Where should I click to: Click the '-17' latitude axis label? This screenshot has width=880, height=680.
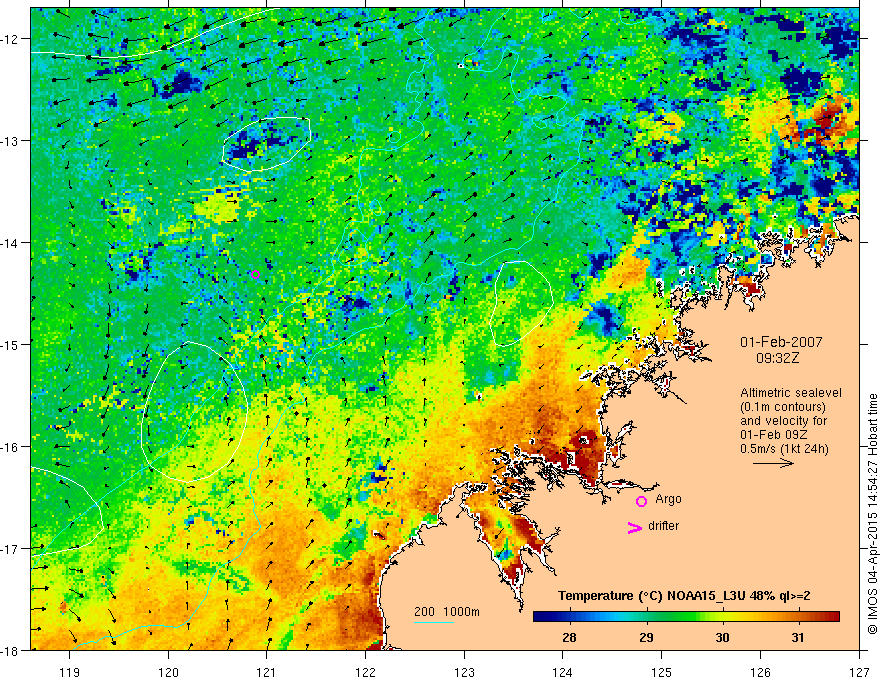tap(10, 548)
